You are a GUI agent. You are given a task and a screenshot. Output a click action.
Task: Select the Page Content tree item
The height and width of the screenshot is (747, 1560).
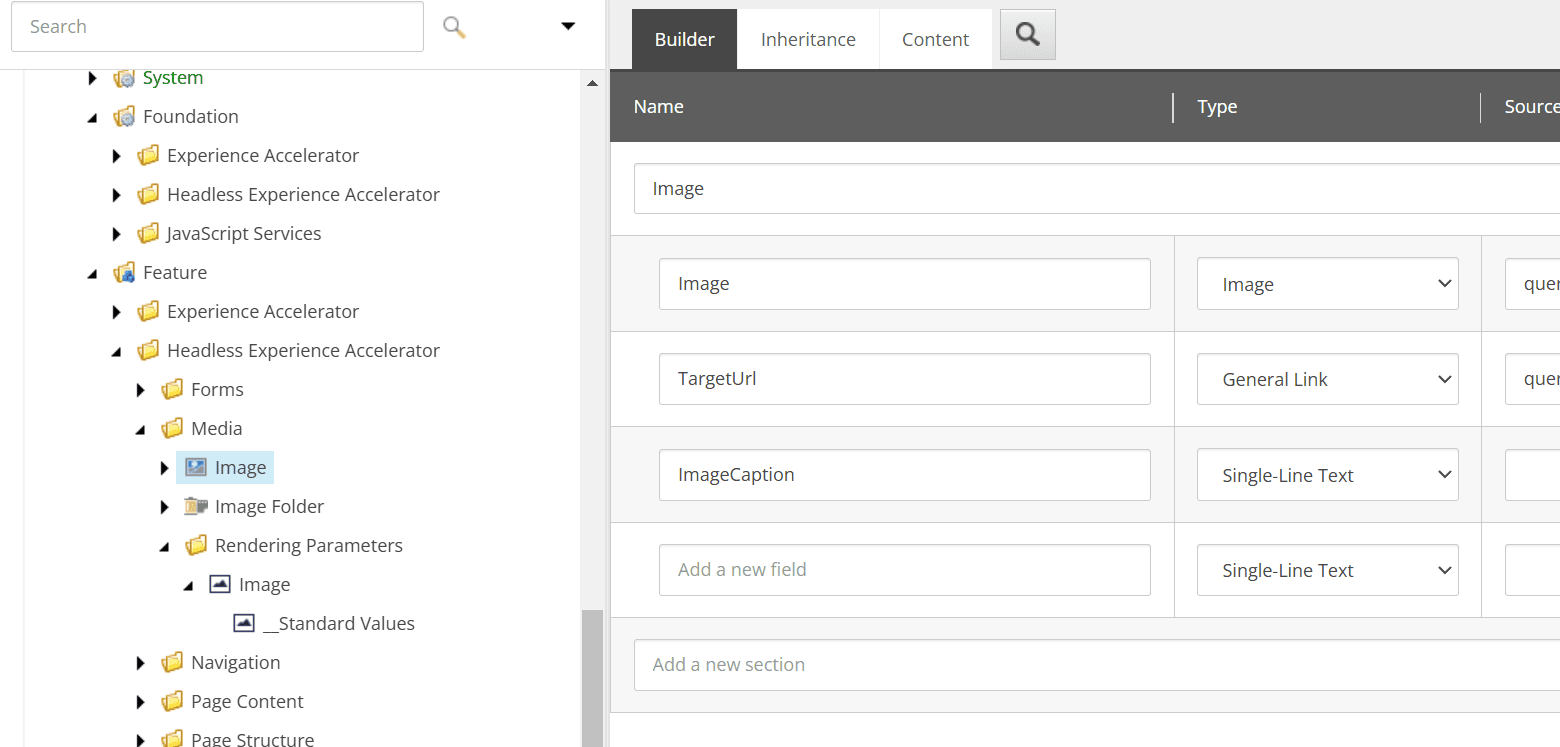point(247,702)
